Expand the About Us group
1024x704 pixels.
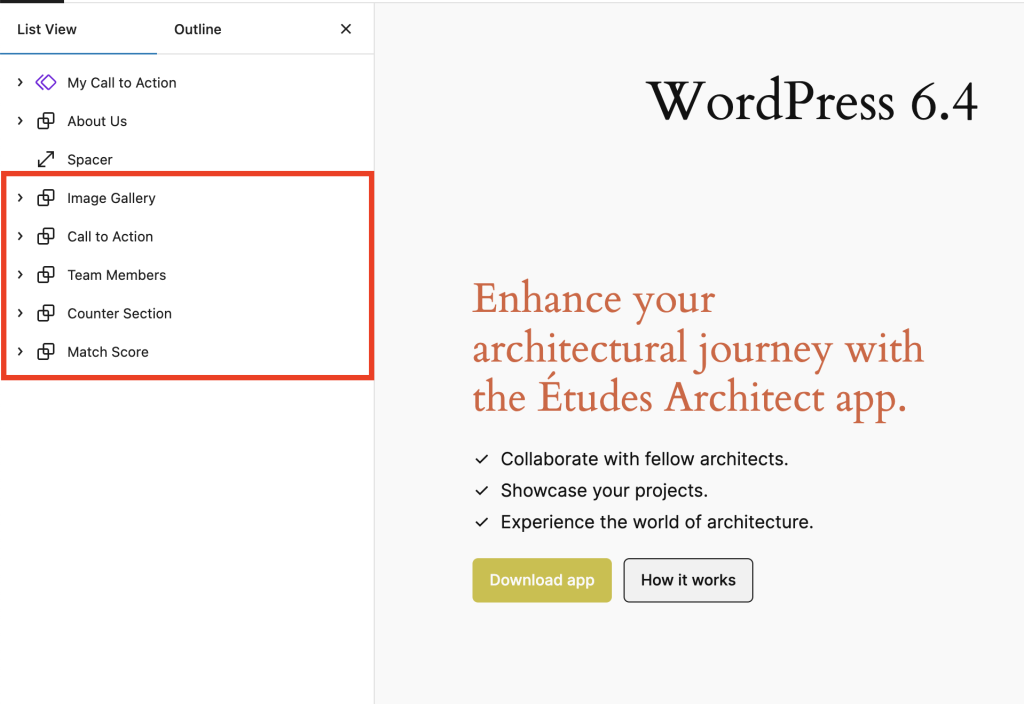pyautogui.click(x=20, y=121)
